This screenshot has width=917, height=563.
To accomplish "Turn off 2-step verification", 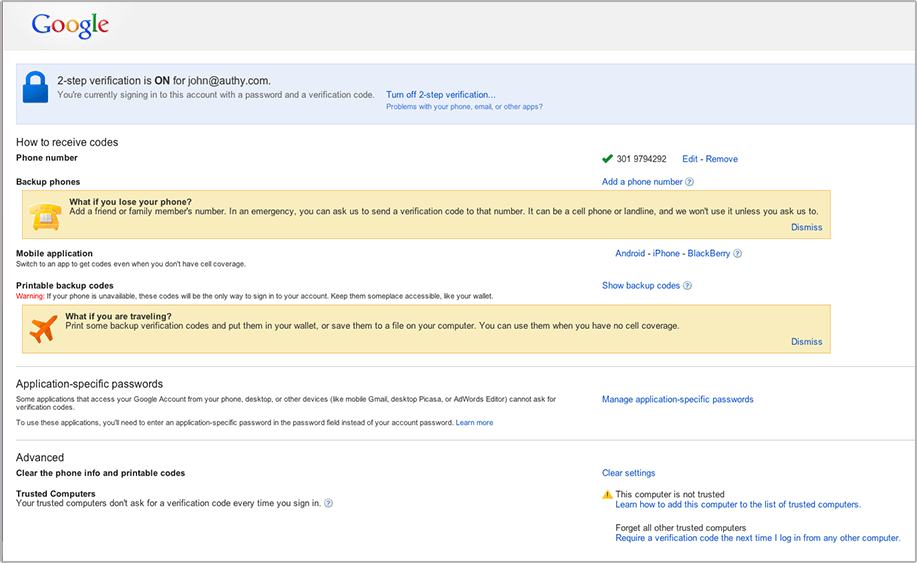I will point(440,95).
